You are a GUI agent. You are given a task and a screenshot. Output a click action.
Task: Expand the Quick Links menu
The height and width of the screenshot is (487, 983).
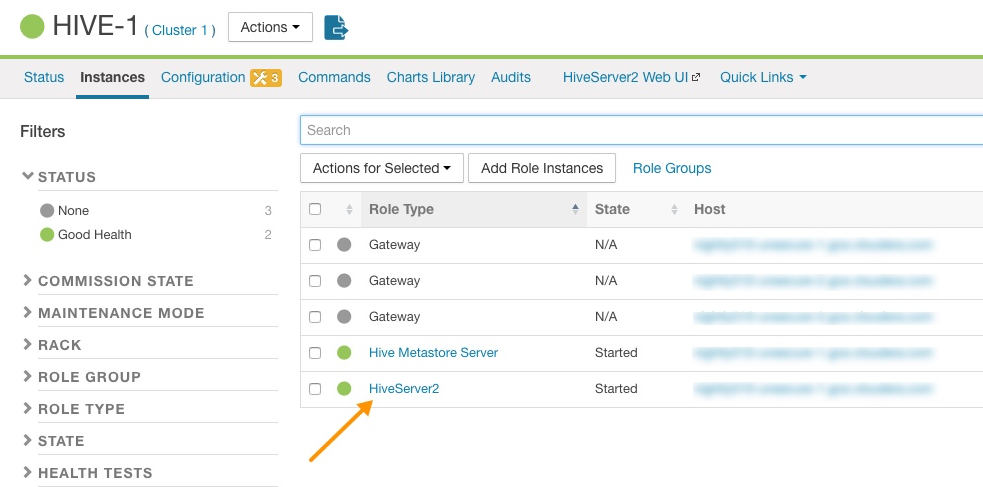coord(762,77)
